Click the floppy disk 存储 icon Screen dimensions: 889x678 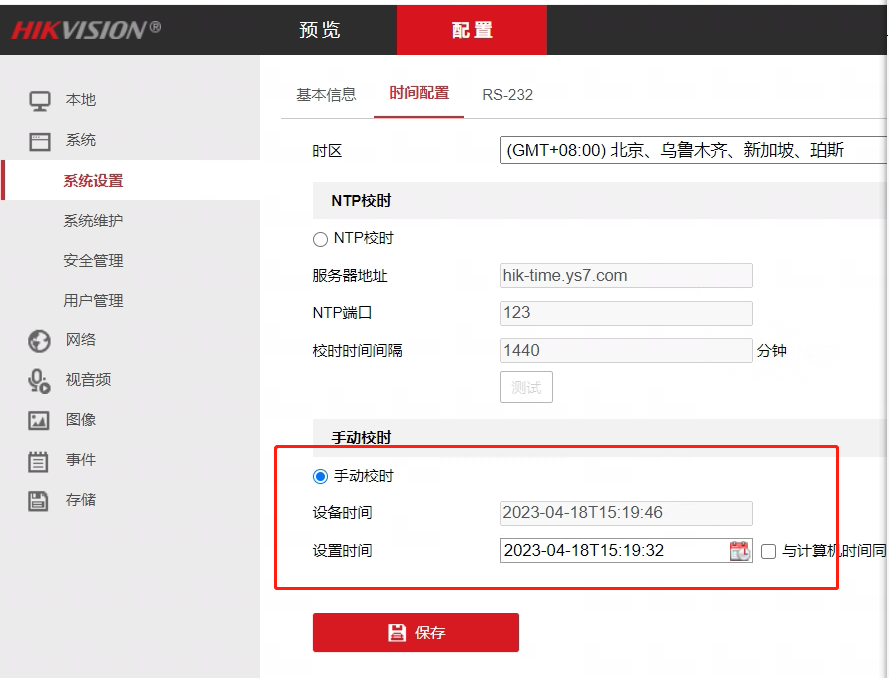[x=39, y=501]
